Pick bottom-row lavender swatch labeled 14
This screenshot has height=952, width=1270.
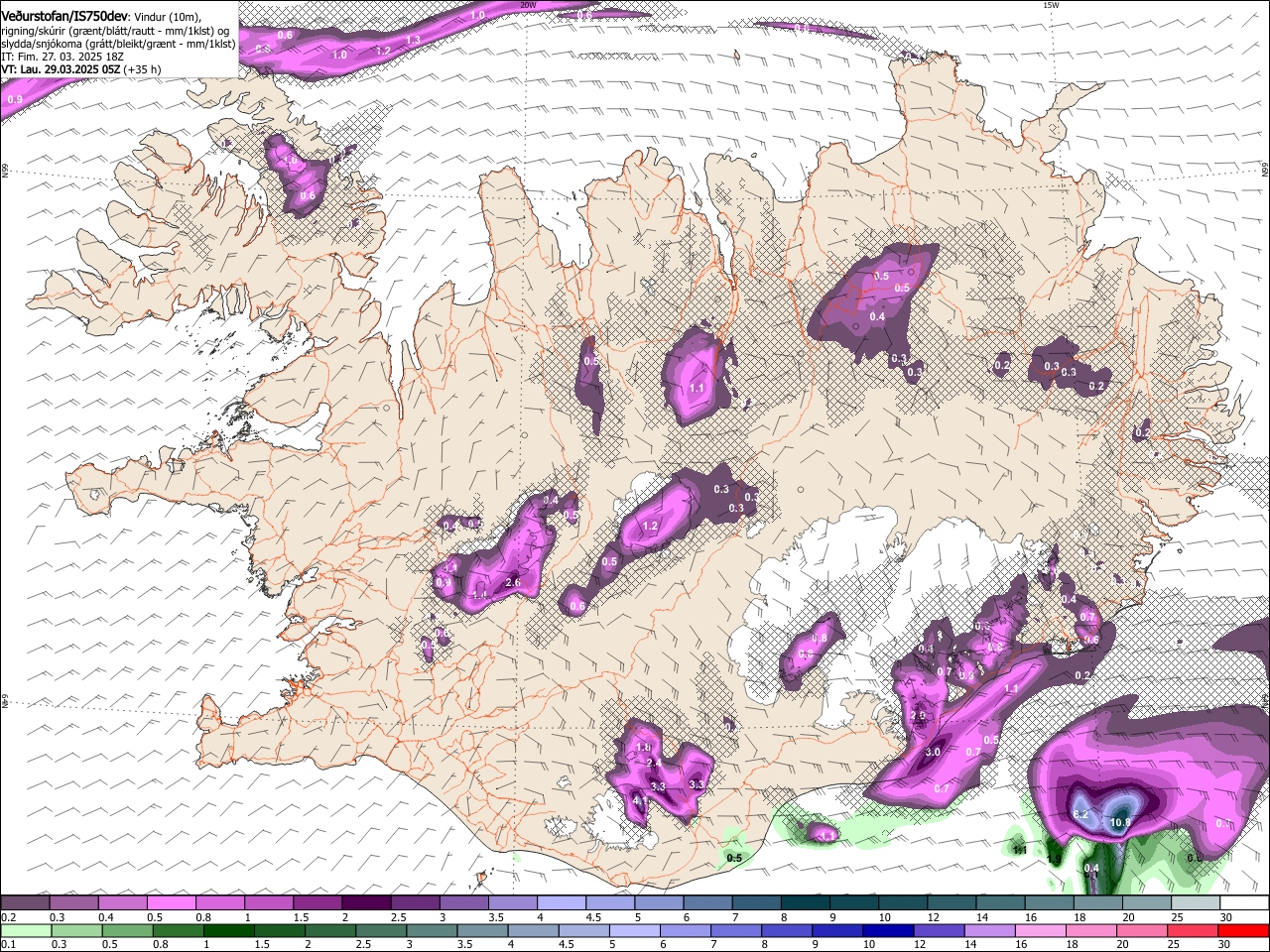pos(989,930)
